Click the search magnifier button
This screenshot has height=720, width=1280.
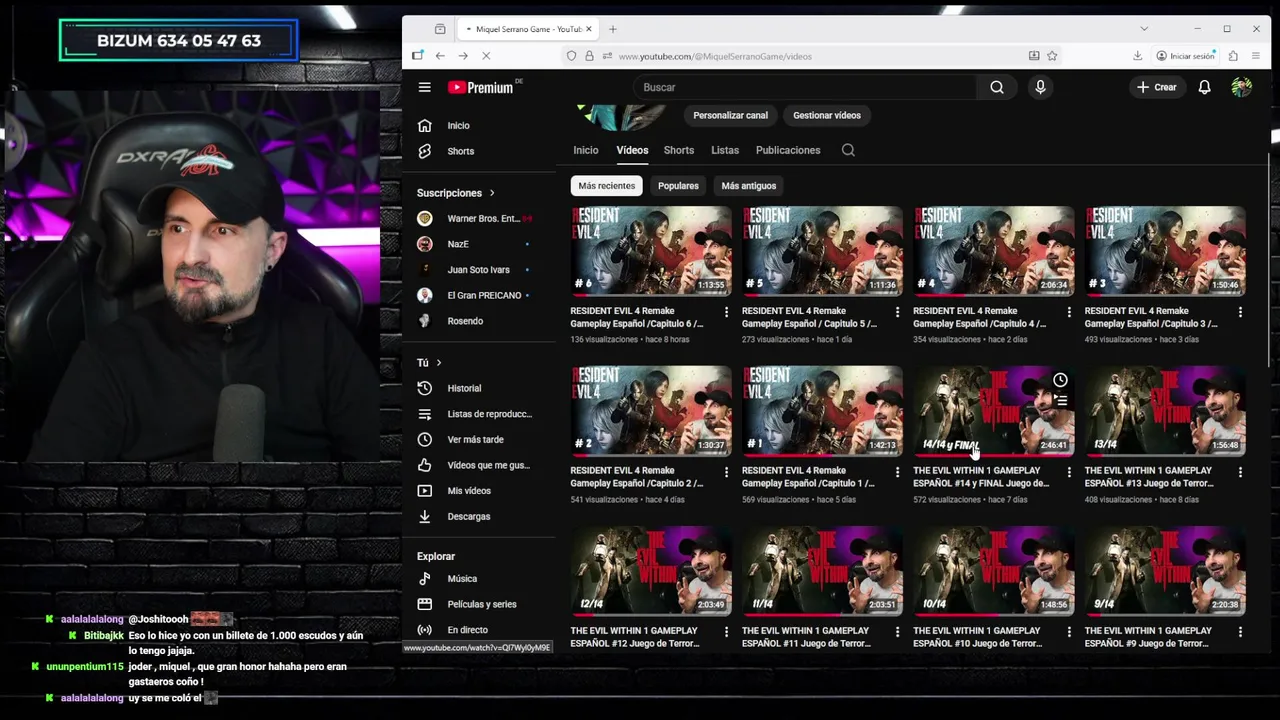(997, 87)
